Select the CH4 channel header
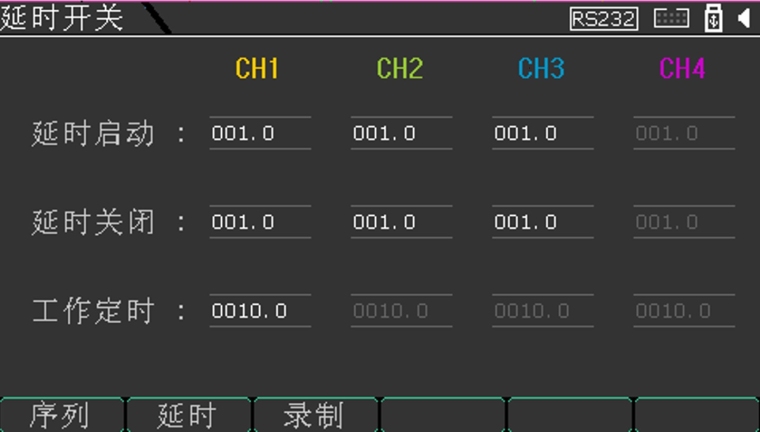The height and width of the screenshot is (432, 760). (x=682, y=68)
